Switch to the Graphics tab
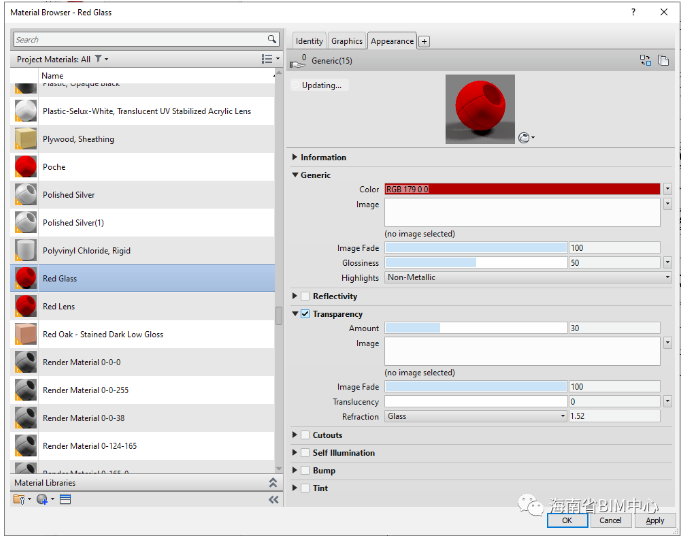Screen dimensions: 688x539 pyautogui.click(x=348, y=41)
